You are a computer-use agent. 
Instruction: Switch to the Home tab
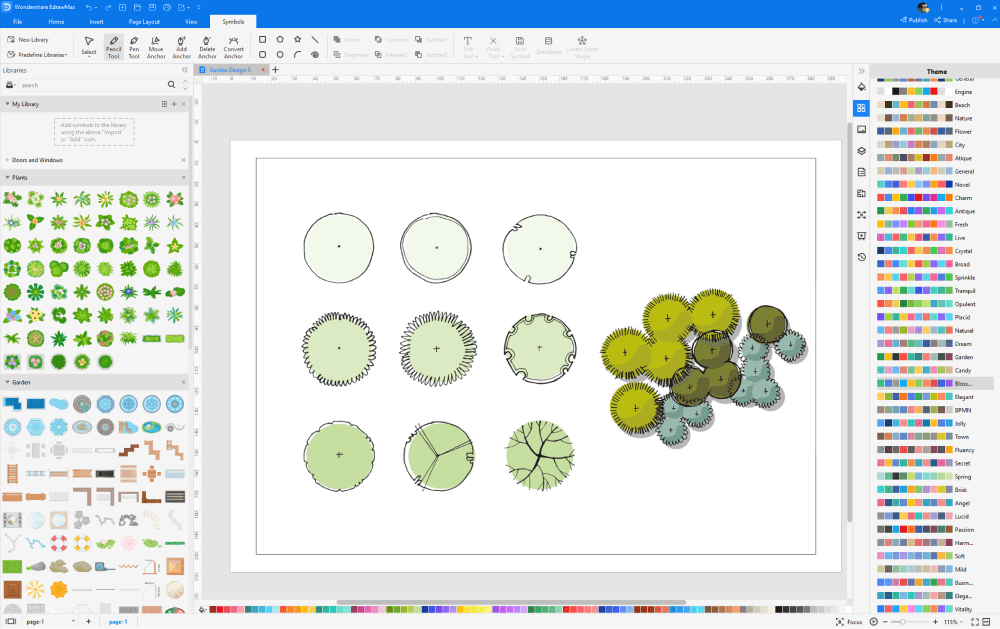coord(56,22)
